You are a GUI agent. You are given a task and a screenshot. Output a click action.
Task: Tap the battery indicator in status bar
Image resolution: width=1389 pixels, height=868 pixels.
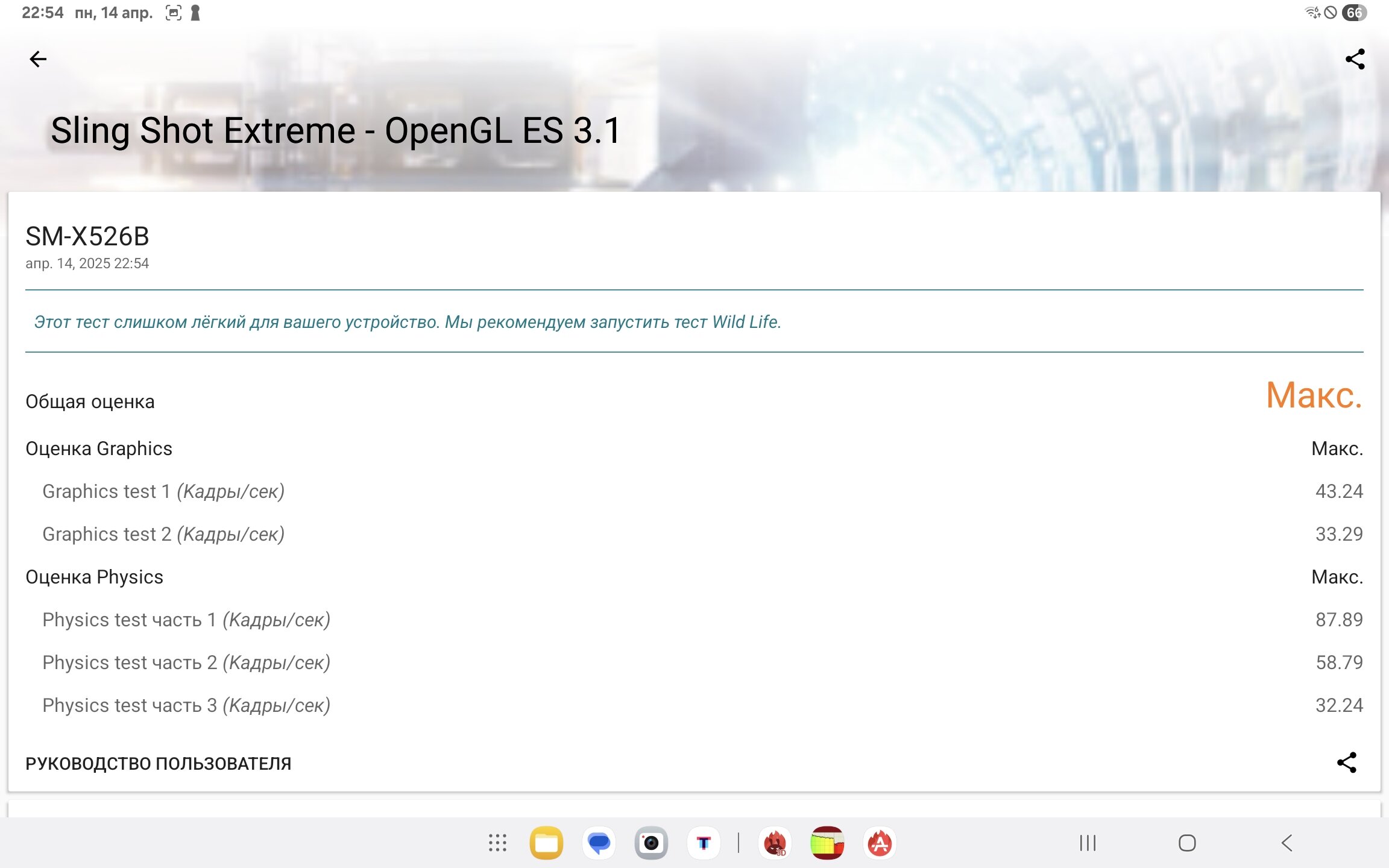[x=1354, y=12]
